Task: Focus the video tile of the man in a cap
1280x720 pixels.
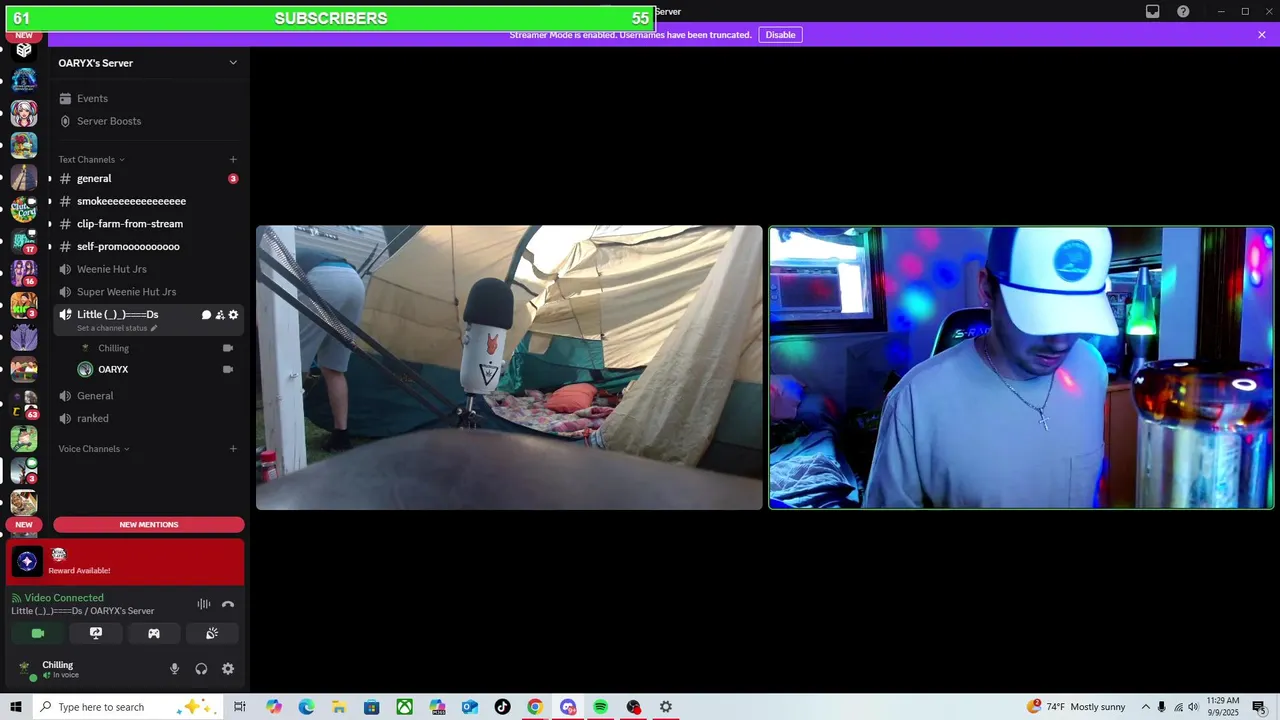Action: point(1021,368)
